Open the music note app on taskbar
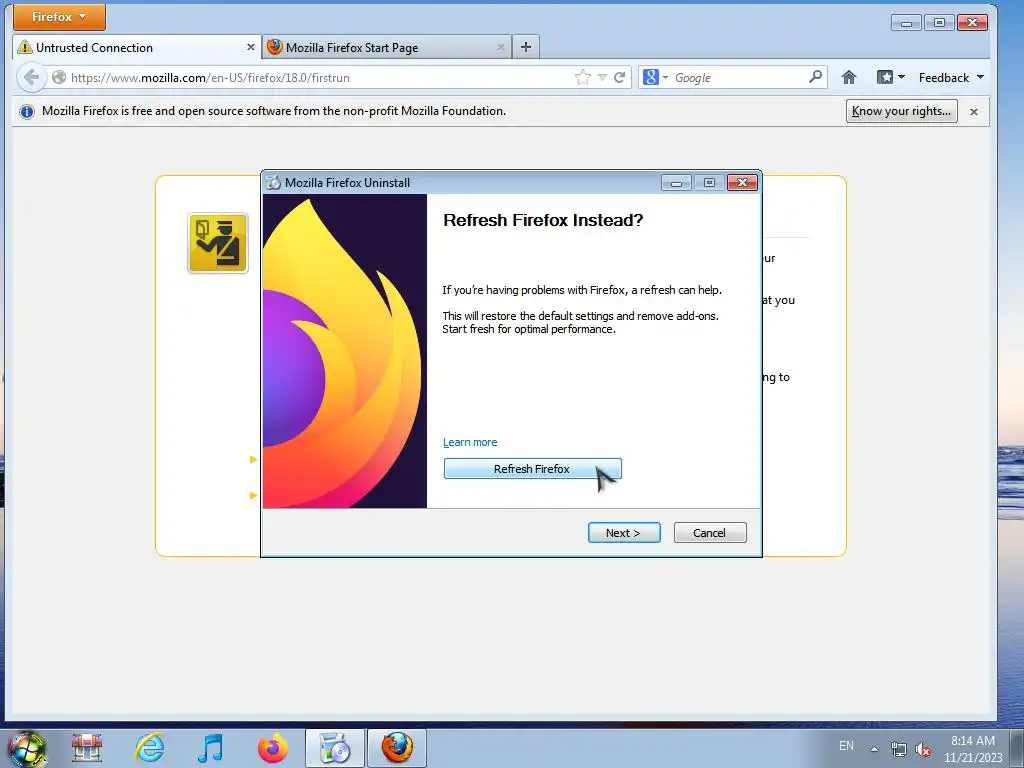Image resolution: width=1024 pixels, height=768 pixels. (x=210, y=748)
